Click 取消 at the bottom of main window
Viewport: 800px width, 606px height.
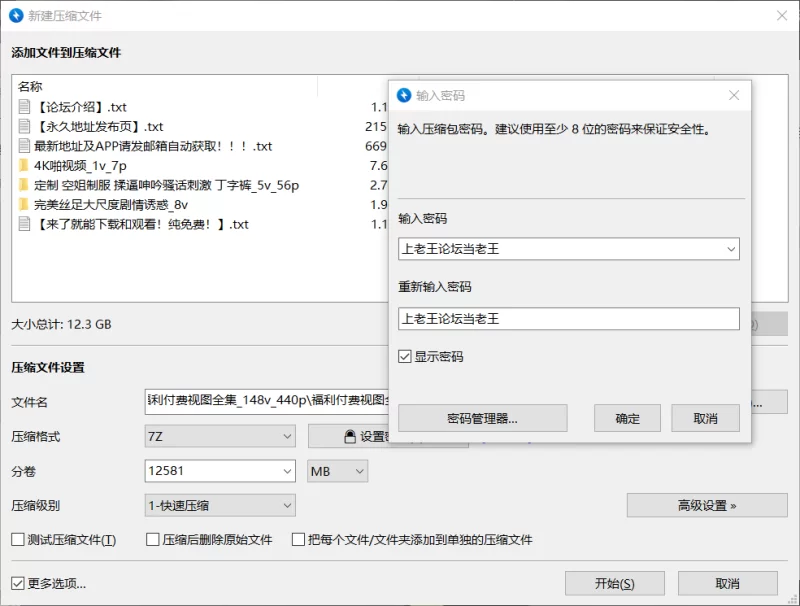pos(728,583)
